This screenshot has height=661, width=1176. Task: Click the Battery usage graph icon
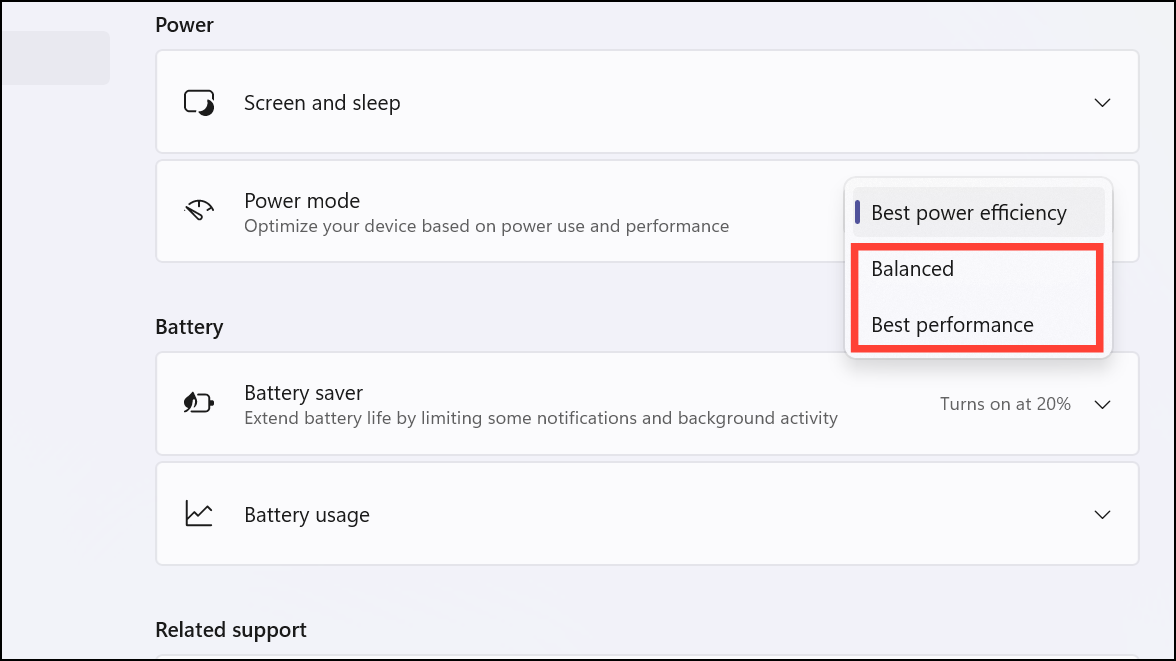(x=198, y=513)
